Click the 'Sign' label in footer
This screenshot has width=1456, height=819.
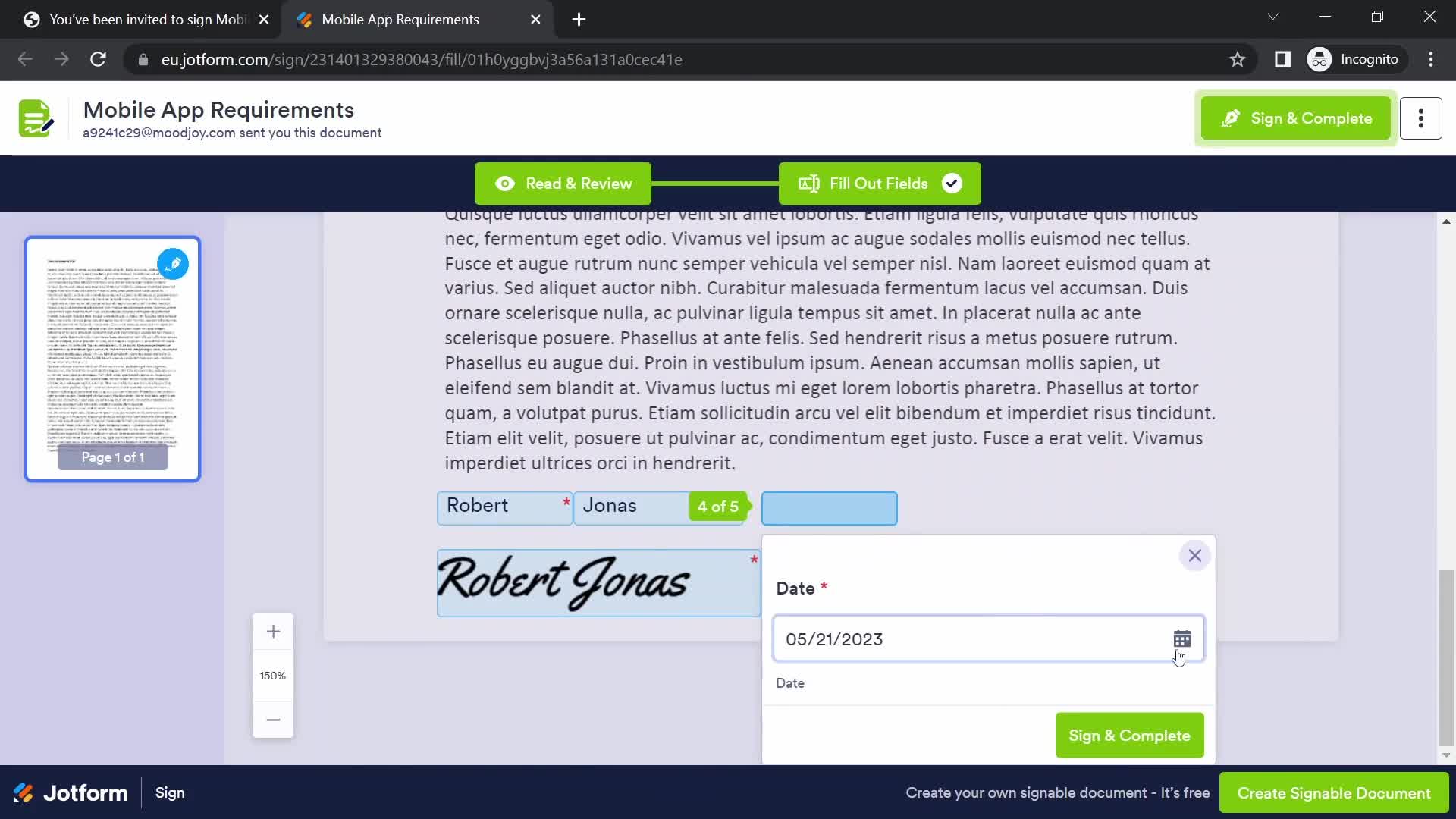(170, 792)
